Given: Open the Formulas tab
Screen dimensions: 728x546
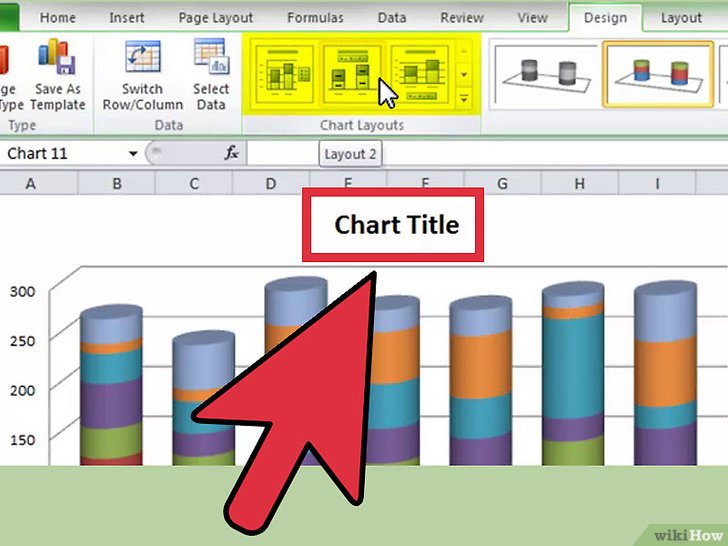Looking at the screenshot, I should [315, 18].
